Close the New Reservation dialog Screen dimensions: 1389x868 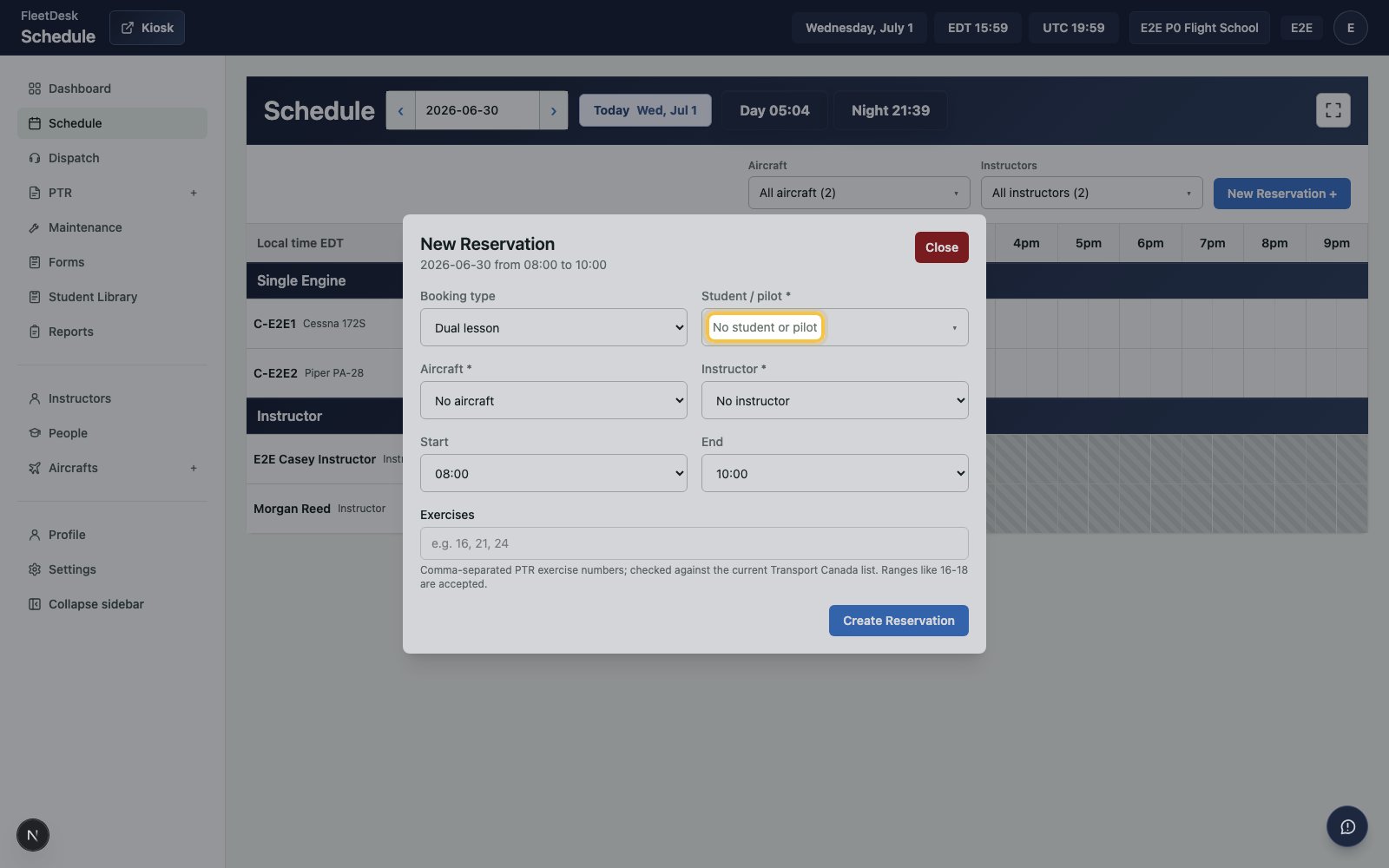[942, 247]
